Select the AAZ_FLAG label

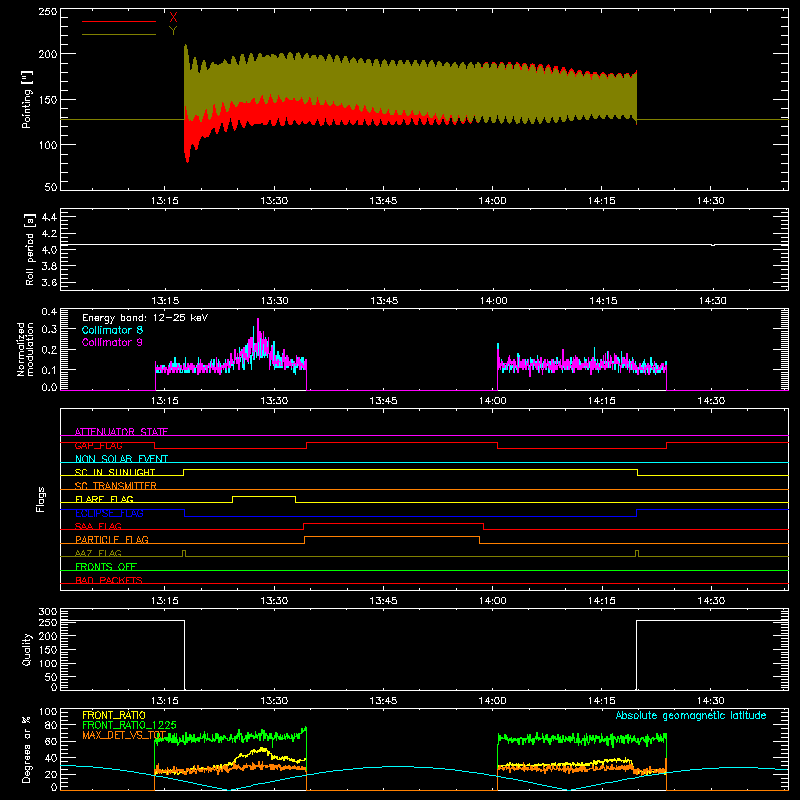98,553
